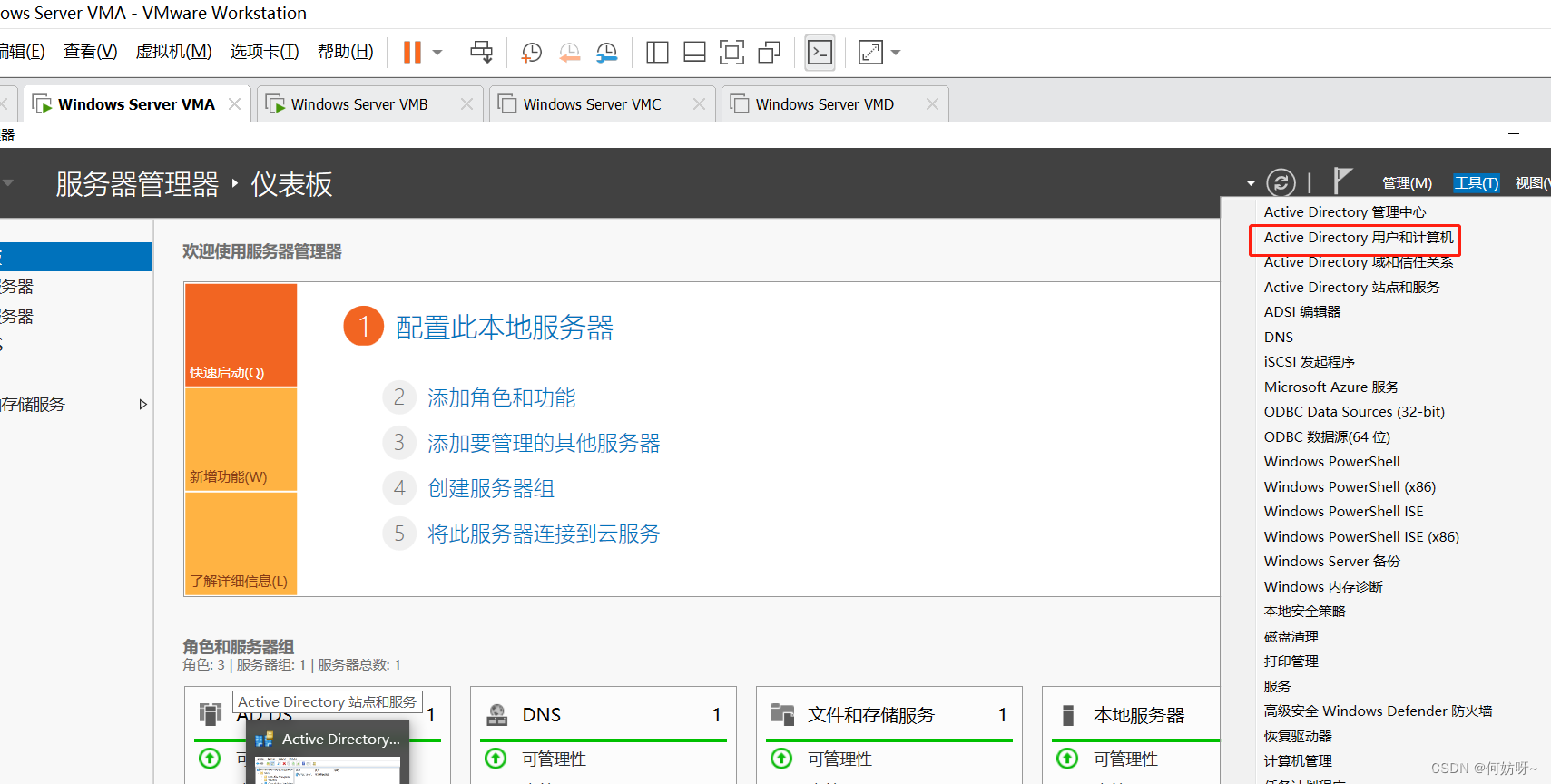Open 打印管理 from the tools menu
The height and width of the screenshot is (784, 1551).
[1291, 661]
